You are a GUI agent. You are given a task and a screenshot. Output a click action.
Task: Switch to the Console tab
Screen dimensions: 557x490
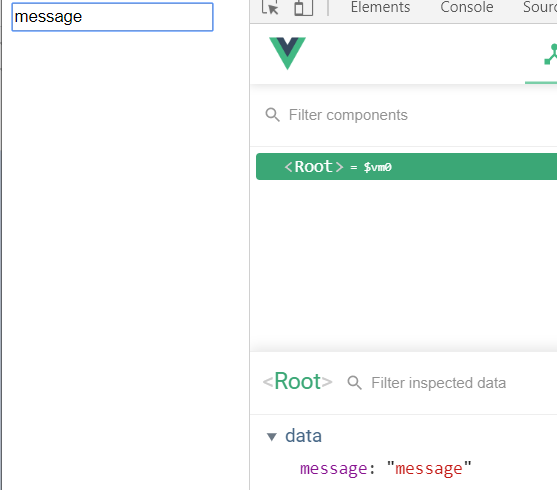(x=467, y=7)
